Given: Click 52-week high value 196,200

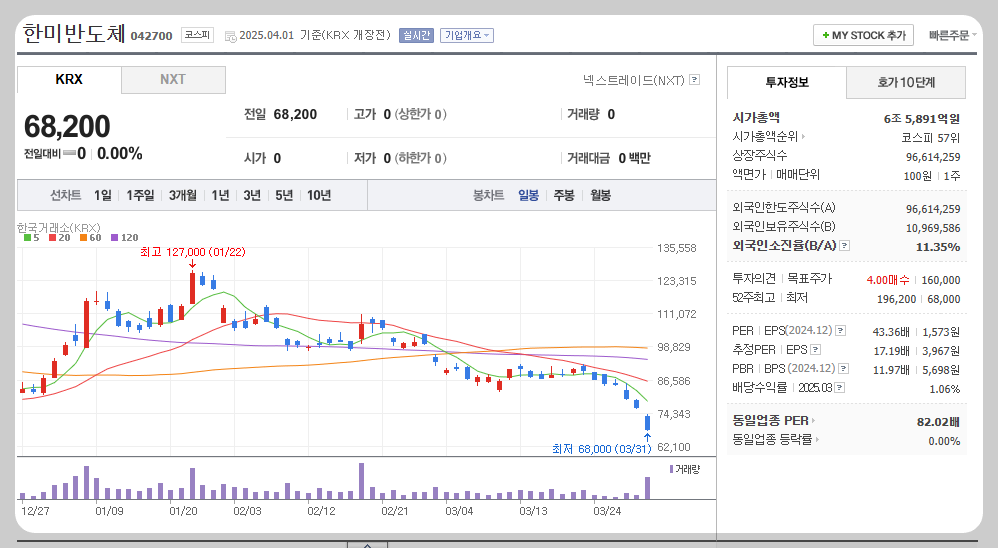Looking at the screenshot, I should 896,299.
